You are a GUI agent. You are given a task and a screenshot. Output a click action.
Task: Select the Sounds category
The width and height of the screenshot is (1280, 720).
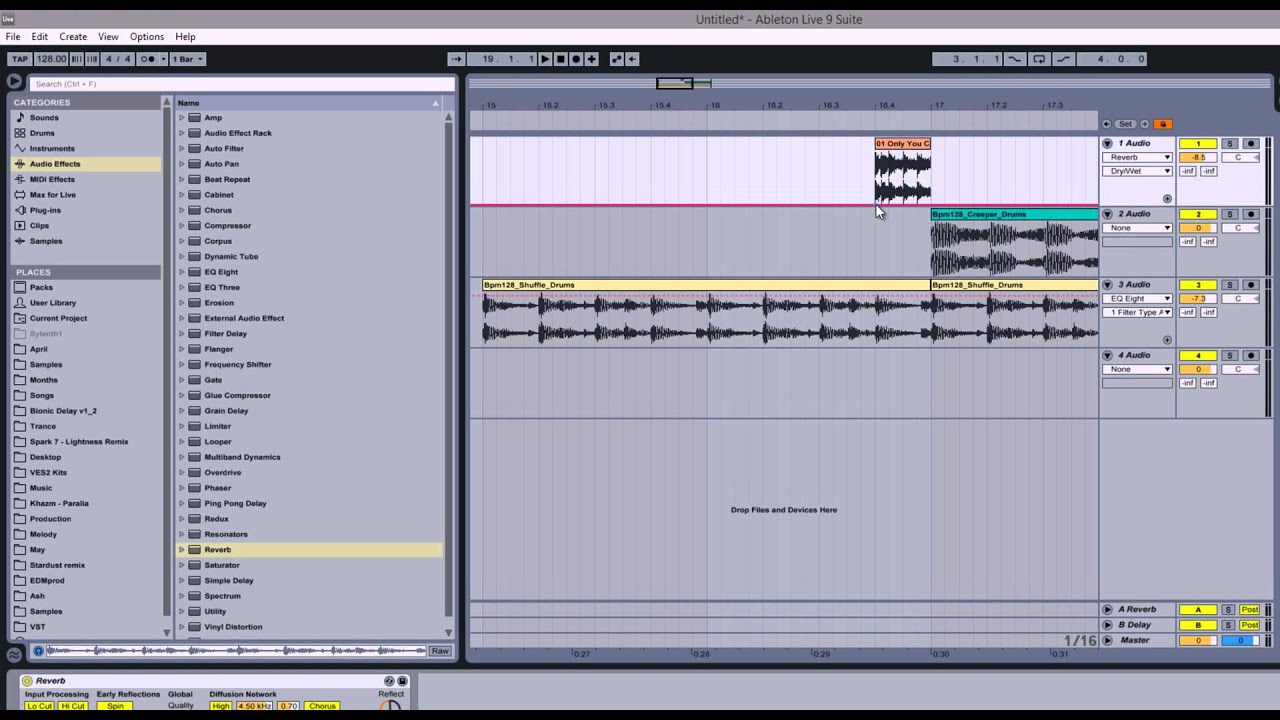click(x=44, y=118)
